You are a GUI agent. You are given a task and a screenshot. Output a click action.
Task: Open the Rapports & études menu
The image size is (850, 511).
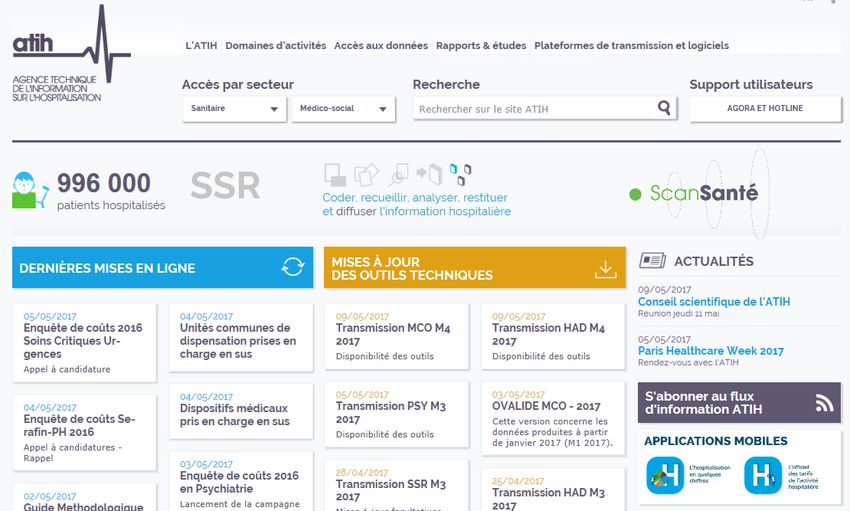point(481,46)
